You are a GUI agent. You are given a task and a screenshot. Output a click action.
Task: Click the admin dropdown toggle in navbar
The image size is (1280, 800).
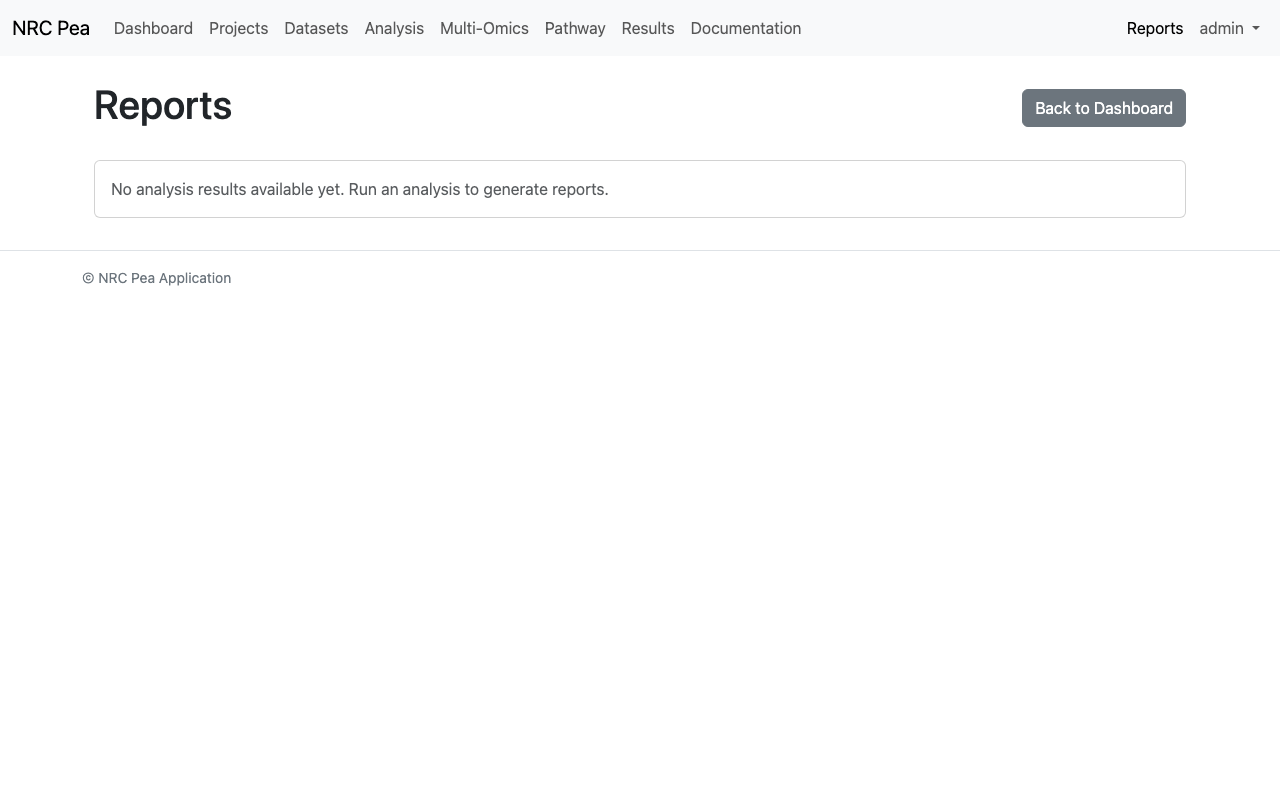1228,28
